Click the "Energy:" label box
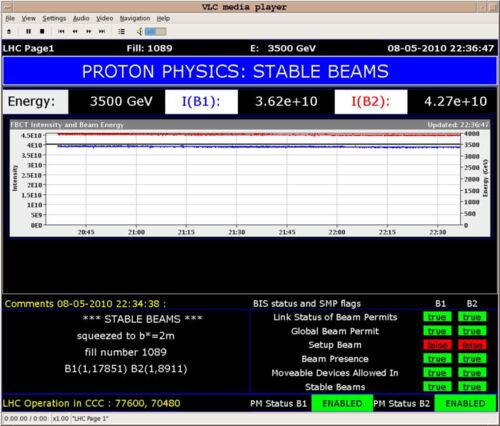 pos(36,102)
